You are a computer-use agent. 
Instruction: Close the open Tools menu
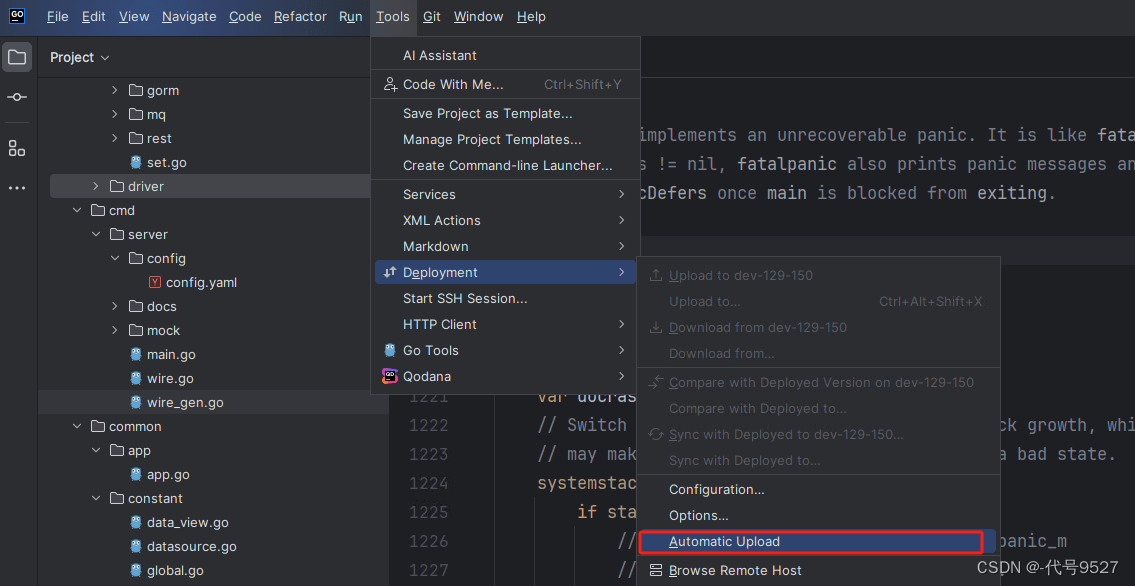[393, 17]
